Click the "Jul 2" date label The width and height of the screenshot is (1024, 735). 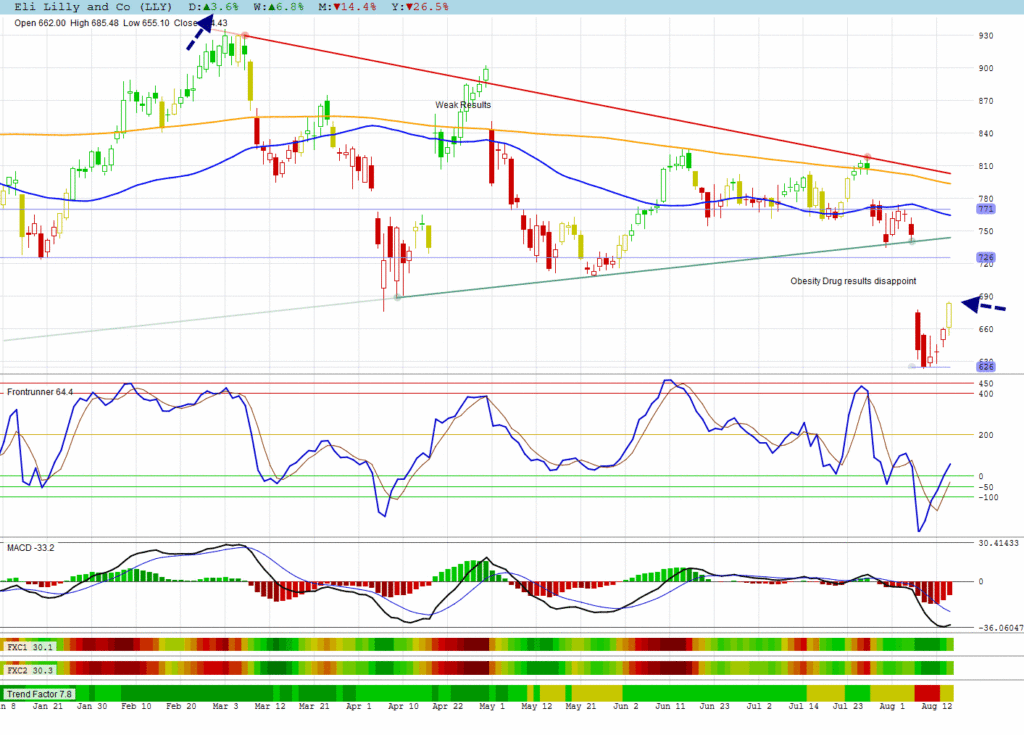coord(759,706)
